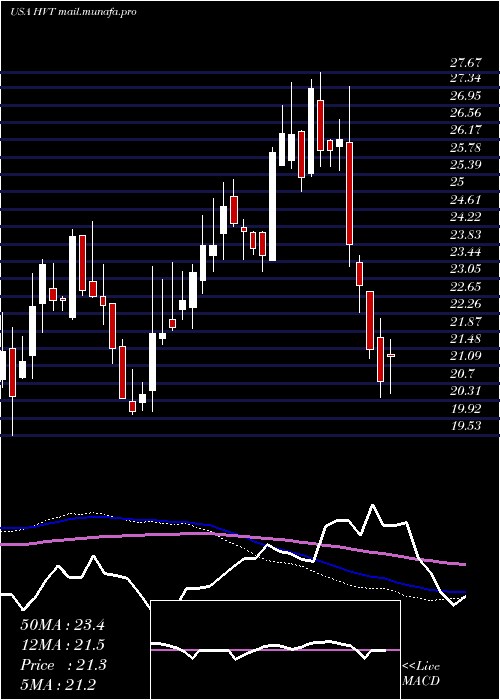500x700 pixels.
Task: Select the 24.61 price axis label
Action: pyautogui.click(x=465, y=199)
